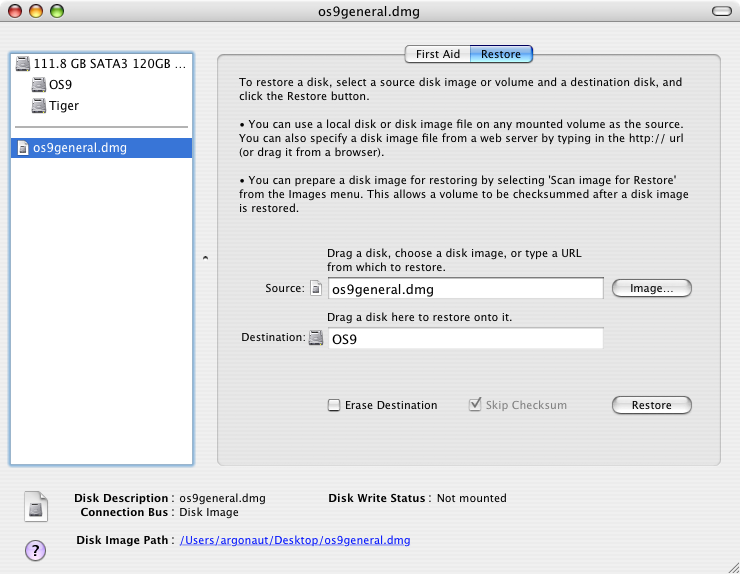Select the OS9 volume in disk list

101,84
